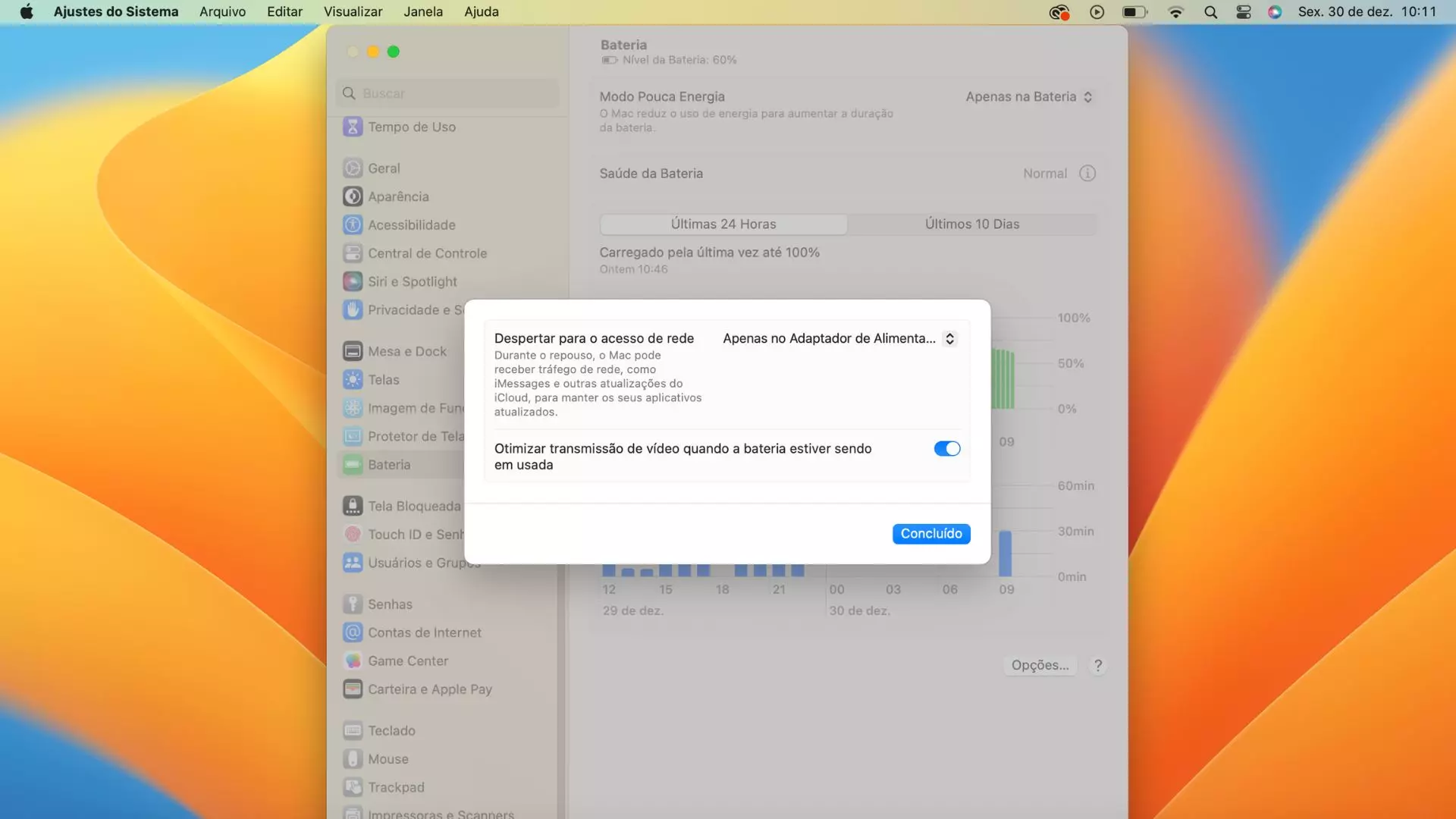Select Trackpad in the sidebar
This screenshot has height=819, width=1456.
pos(395,786)
